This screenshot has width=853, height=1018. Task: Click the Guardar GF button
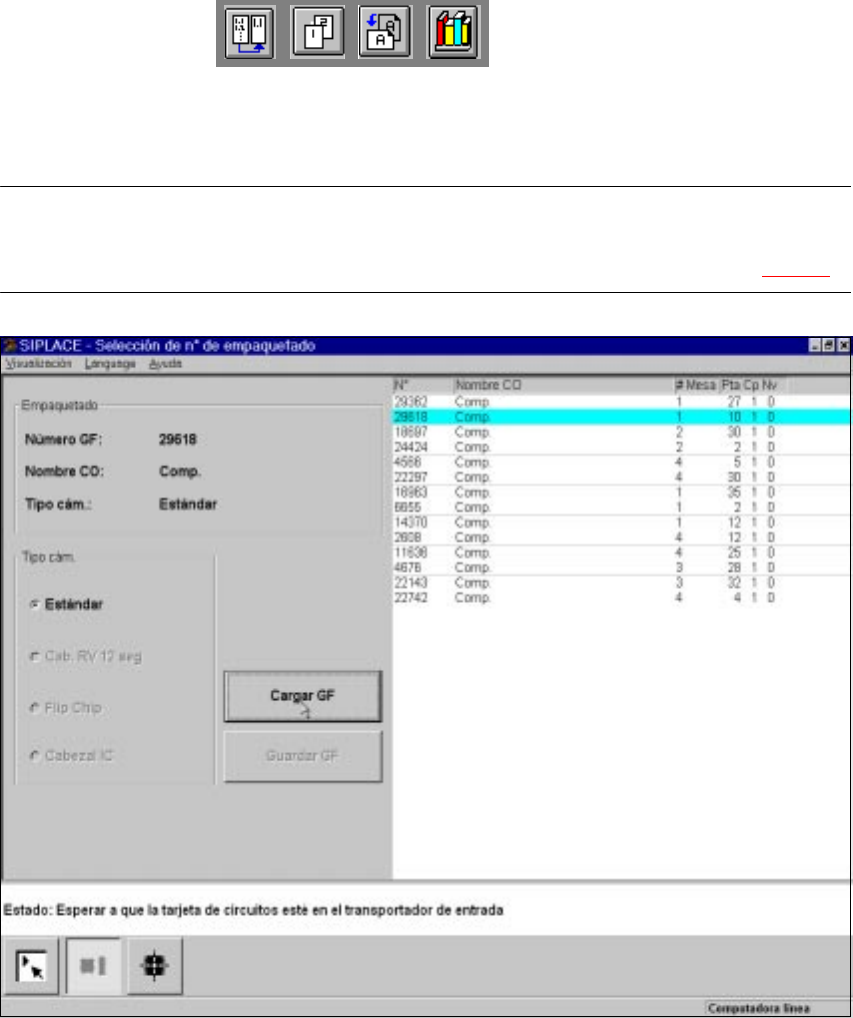303,756
